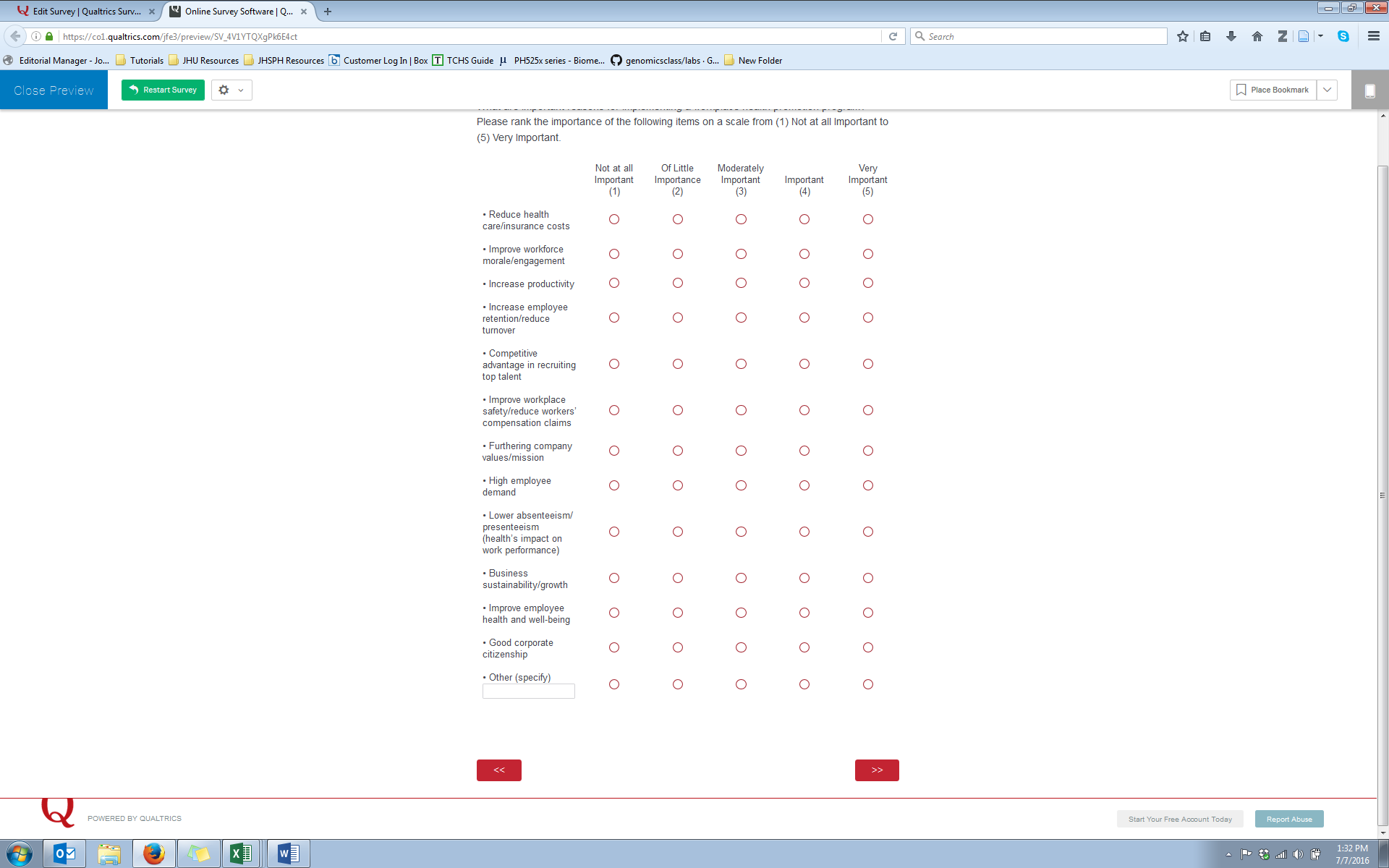Open the Firefox downloads arrow icon

pos(1231,36)
